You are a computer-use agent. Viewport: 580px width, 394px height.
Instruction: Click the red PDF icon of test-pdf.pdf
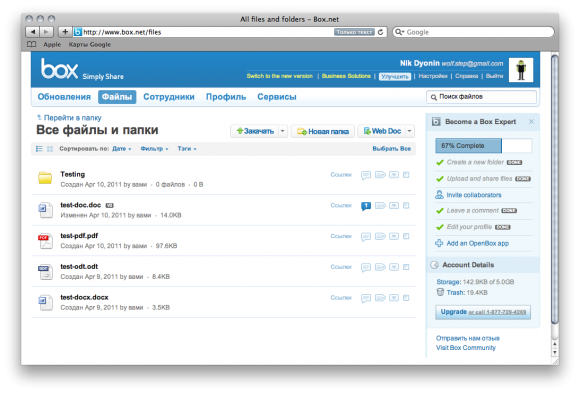[x=45, y=241]
